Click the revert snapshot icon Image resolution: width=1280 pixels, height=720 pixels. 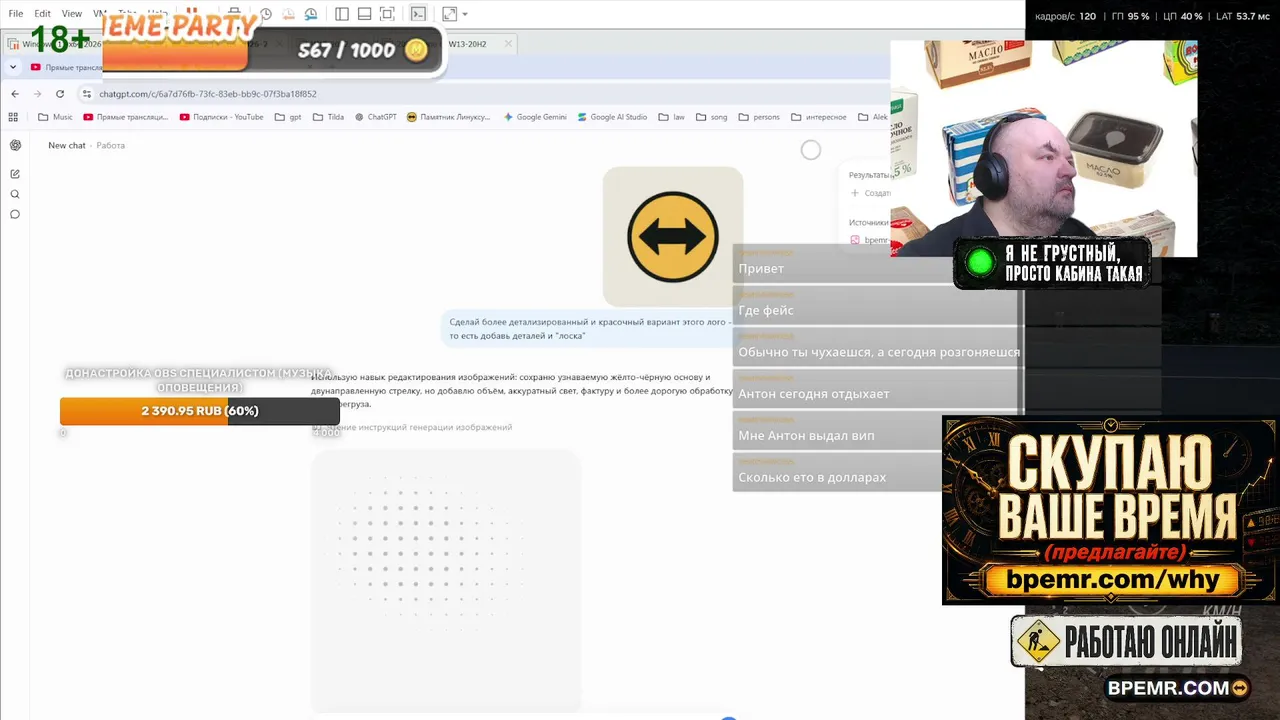[288, 14]
